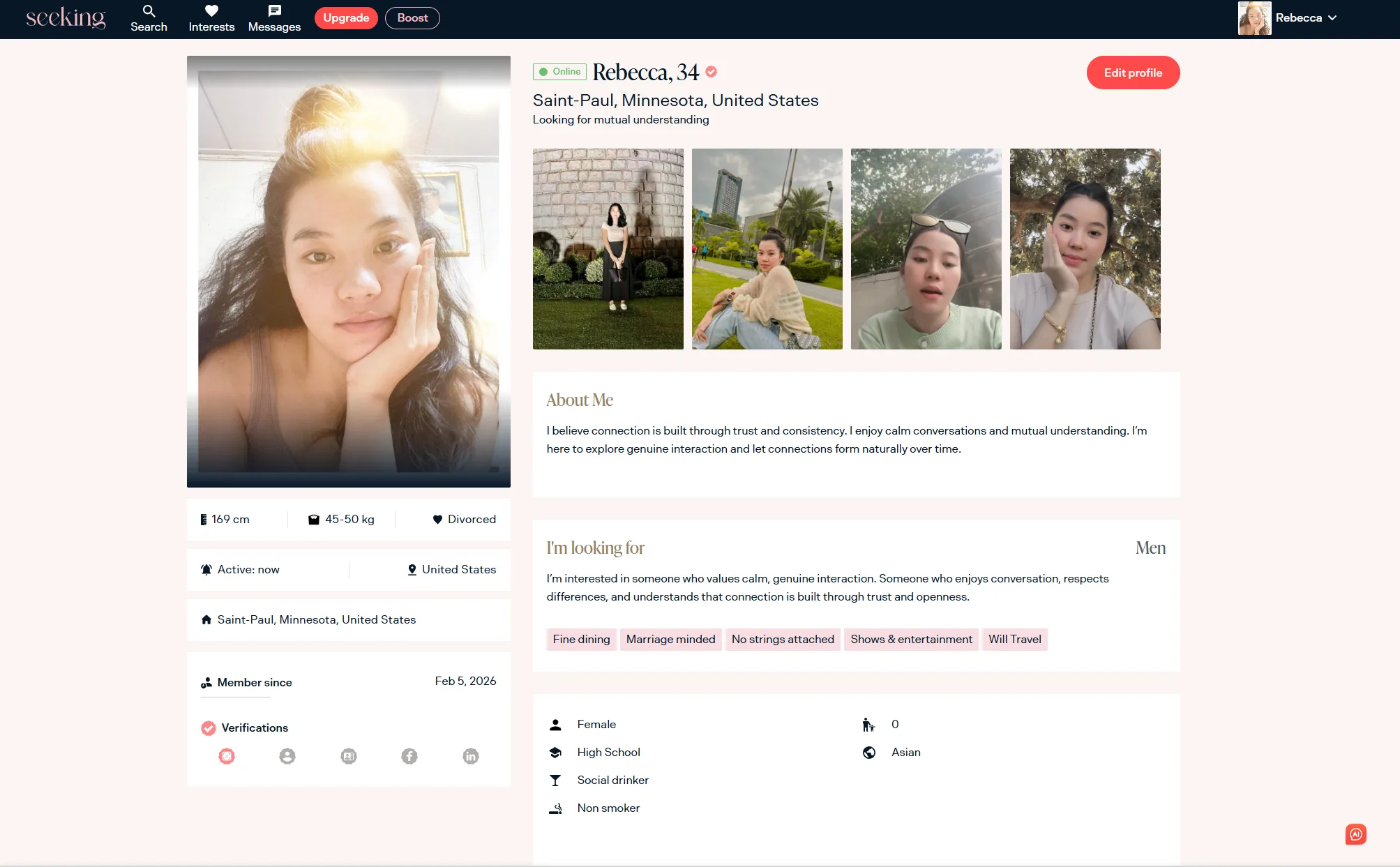Viewport: 1400px width, 867px height.
Task: Click the Upgrade button
Action: click(346, 18)
